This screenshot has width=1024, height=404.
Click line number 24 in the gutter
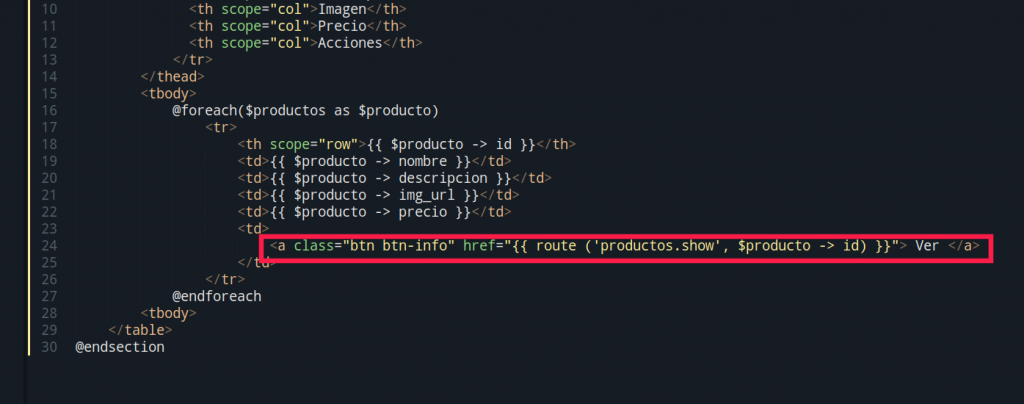point(47,245)
